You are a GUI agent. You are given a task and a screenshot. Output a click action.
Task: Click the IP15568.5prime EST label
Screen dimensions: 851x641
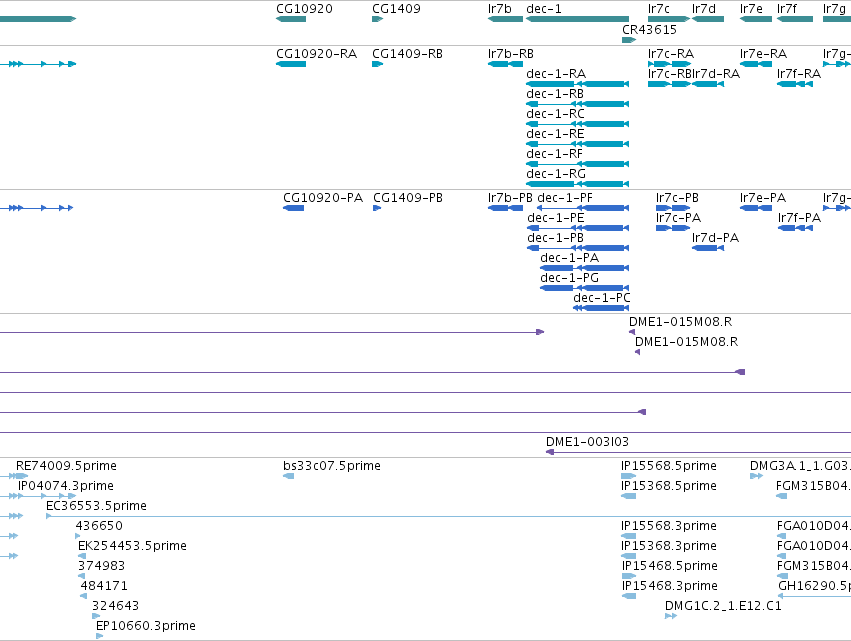[669, 466]
